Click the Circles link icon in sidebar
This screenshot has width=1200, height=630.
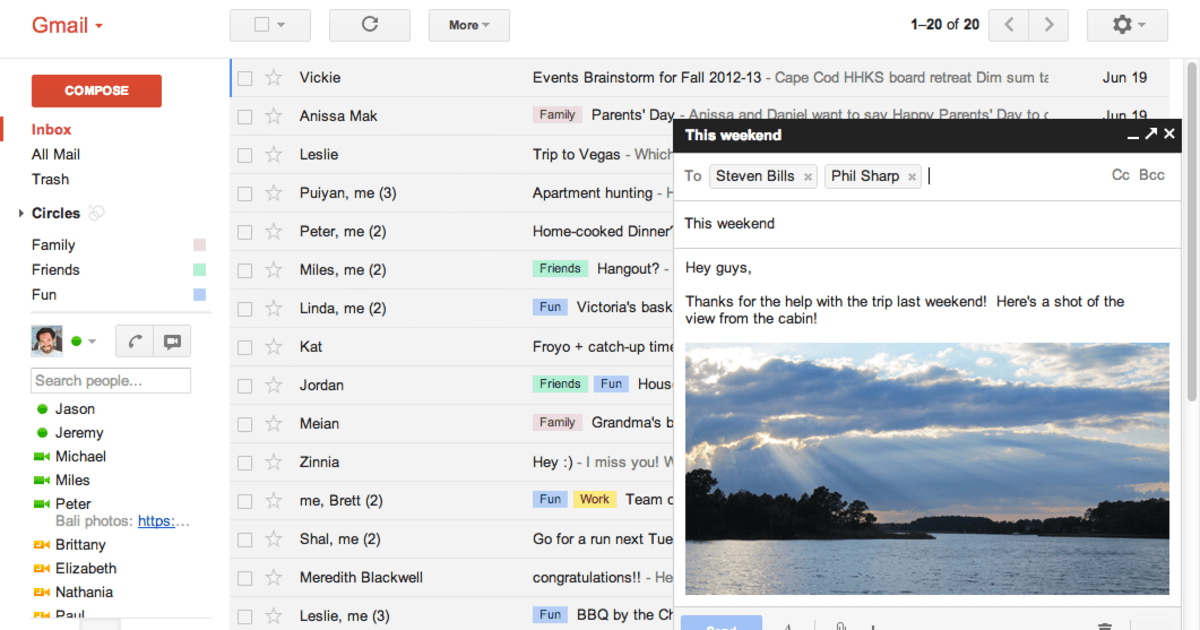tap(96, 213)
